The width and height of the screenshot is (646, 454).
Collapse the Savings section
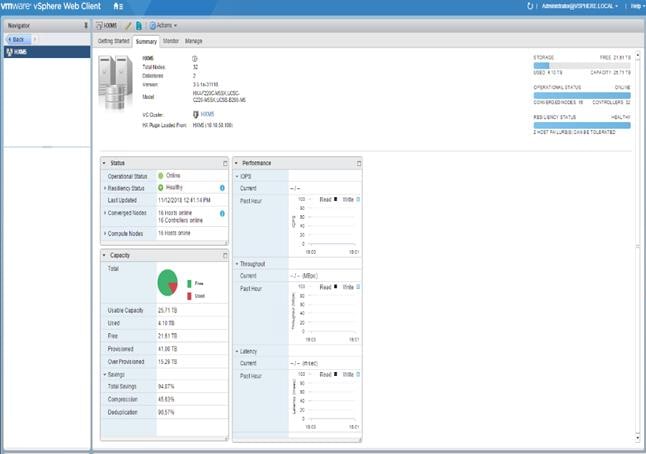pyautogui.click(x=105, y=375)
